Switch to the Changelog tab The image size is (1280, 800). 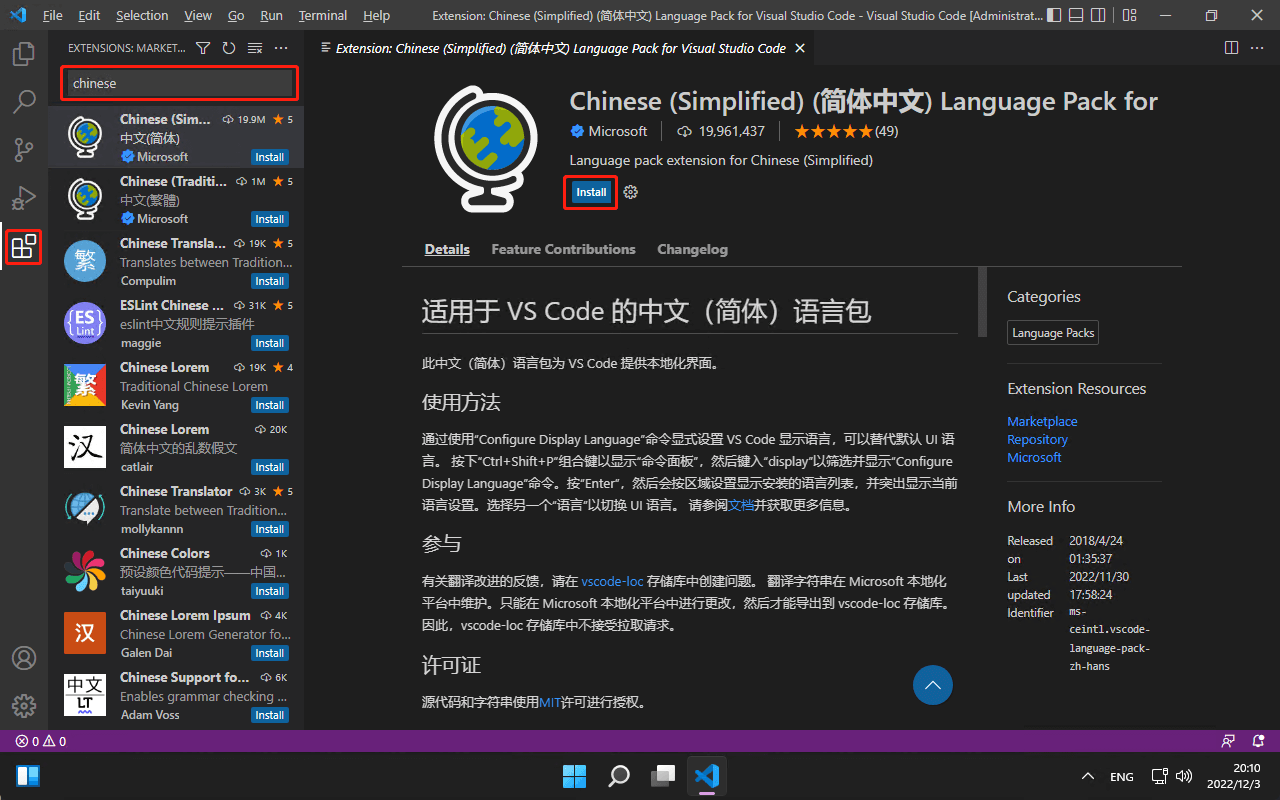click(x=692, y=249)
